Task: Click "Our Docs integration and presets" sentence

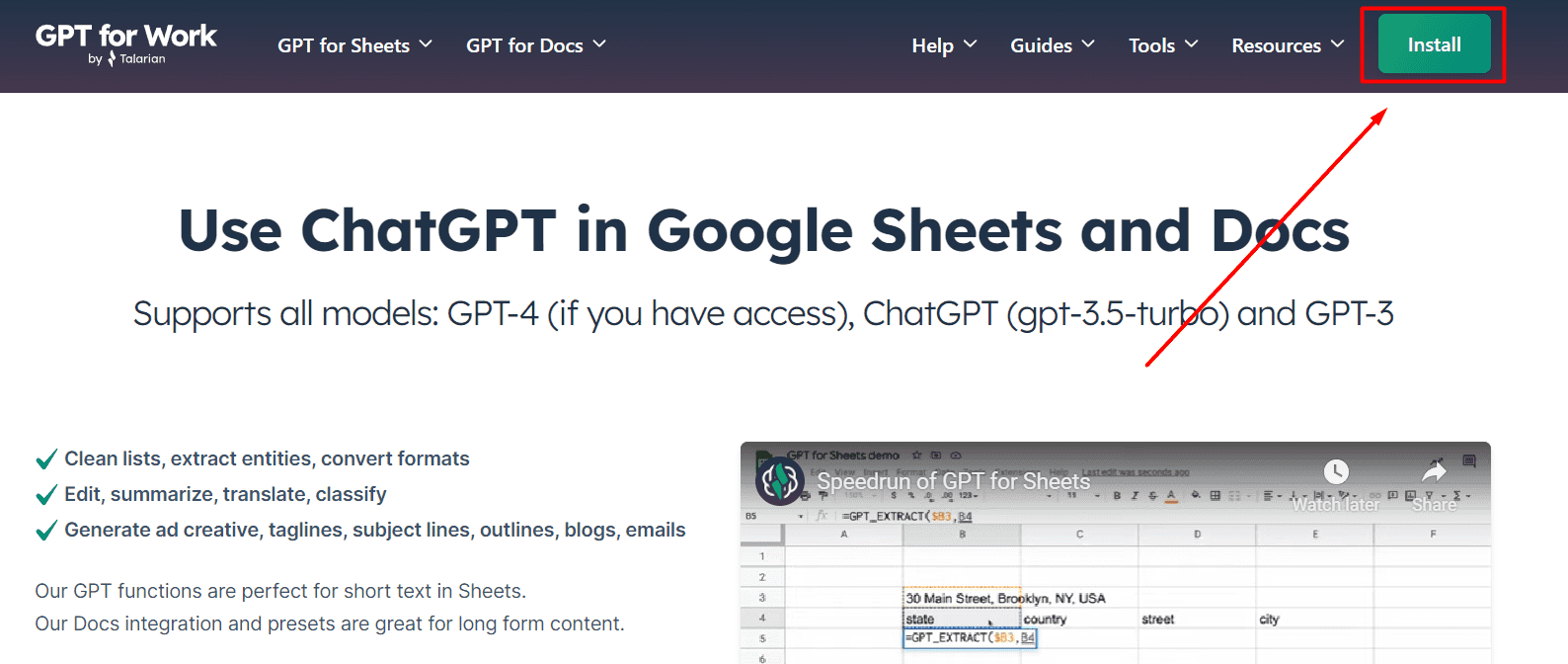Action: coord(330,623)
